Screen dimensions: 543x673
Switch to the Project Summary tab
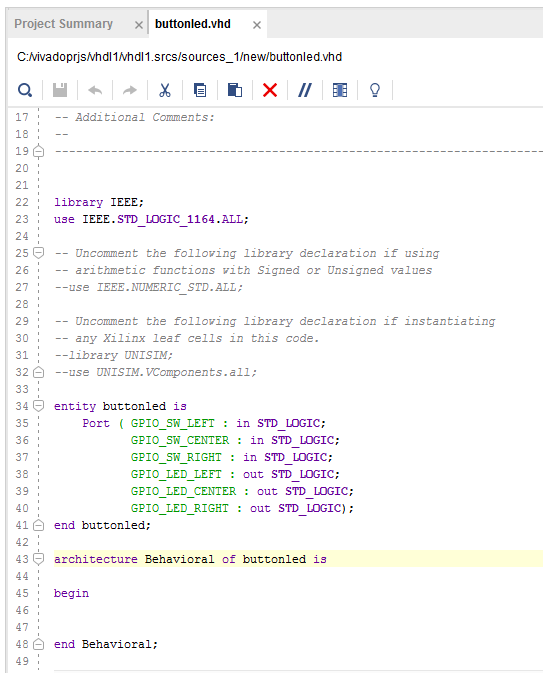[x=64, y=24]
